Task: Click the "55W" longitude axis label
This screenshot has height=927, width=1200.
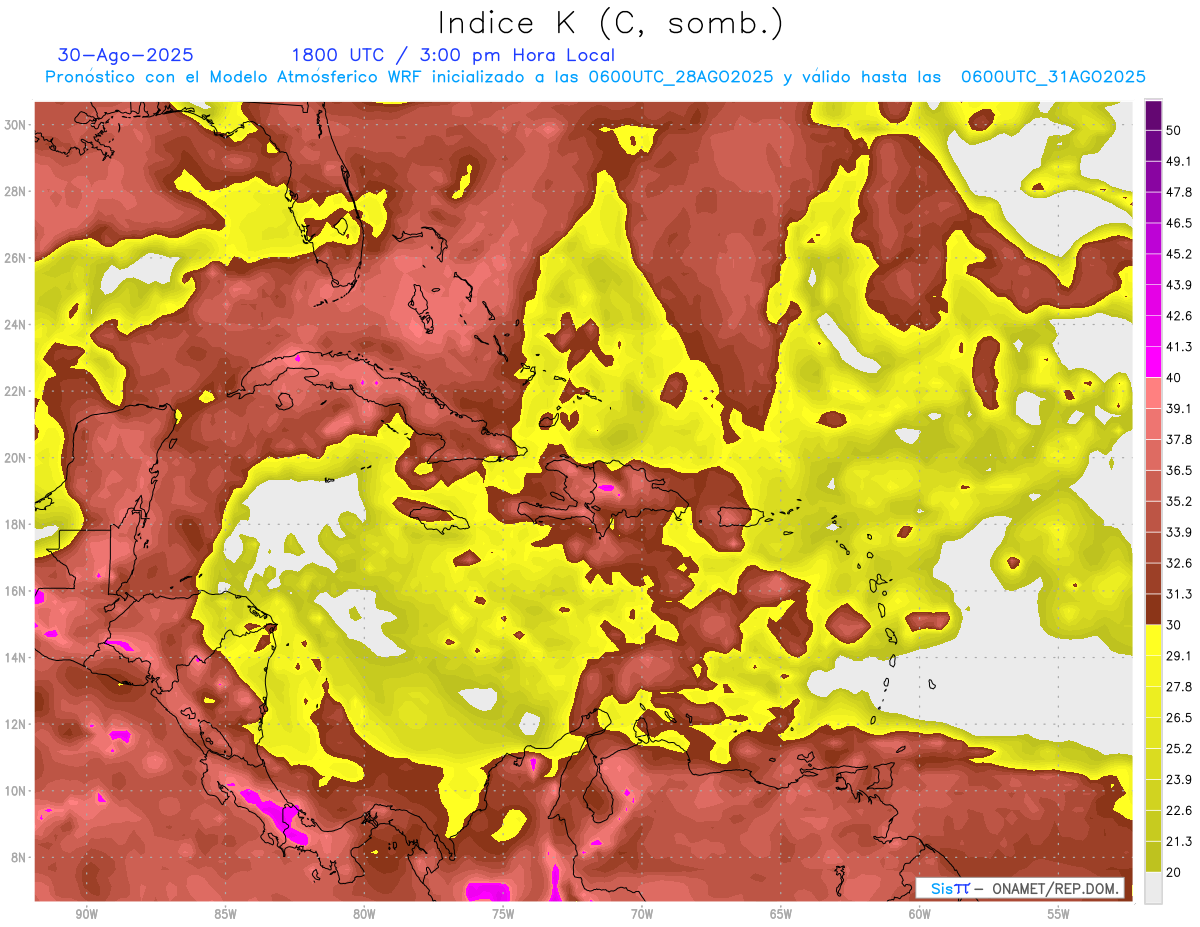Action: pyautogui.click(x=1059, y=915)
